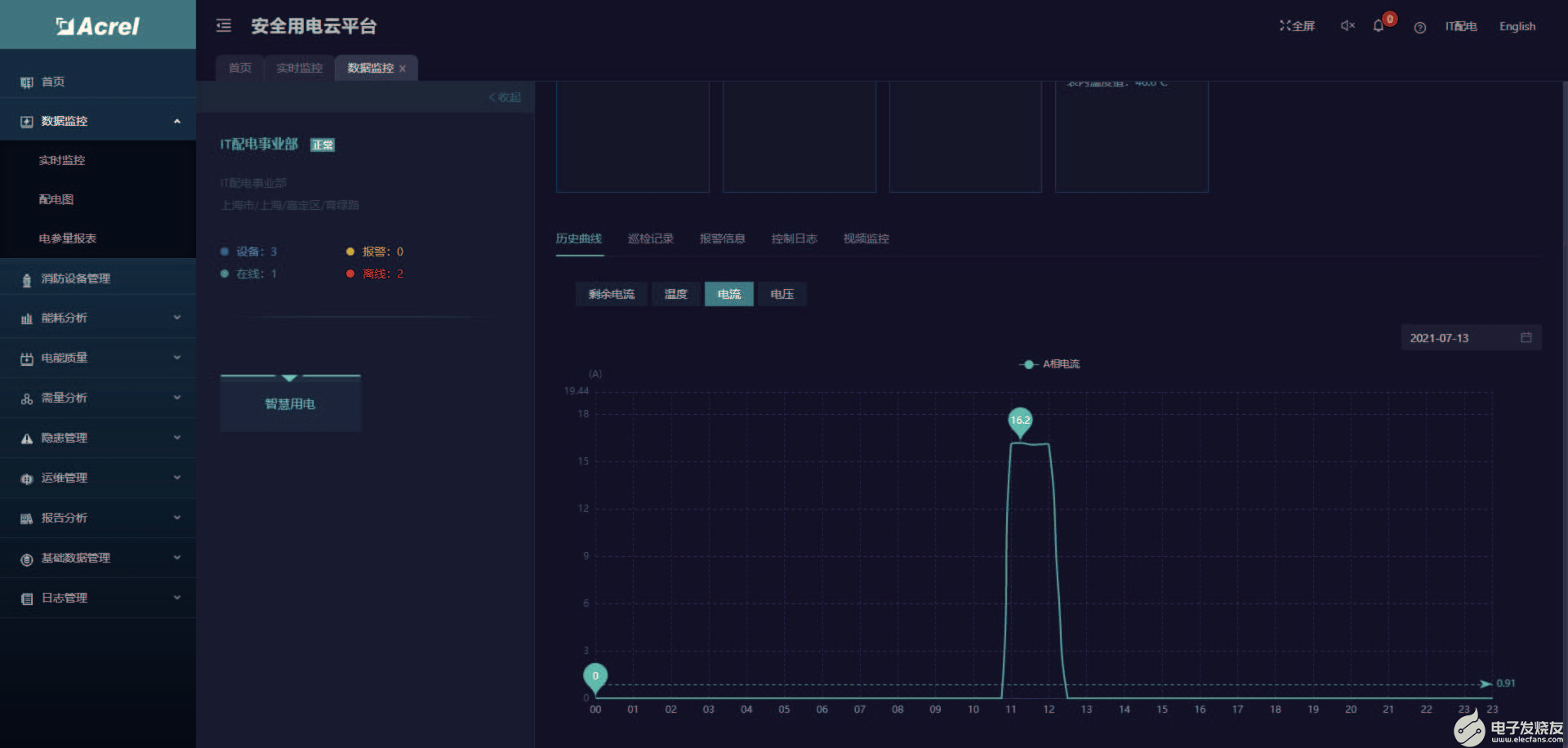Viewport: 1568px width, 748px height.
Task: Click the 离线: 2 status text
Action: pyautogui.click(x=383, y=274)
